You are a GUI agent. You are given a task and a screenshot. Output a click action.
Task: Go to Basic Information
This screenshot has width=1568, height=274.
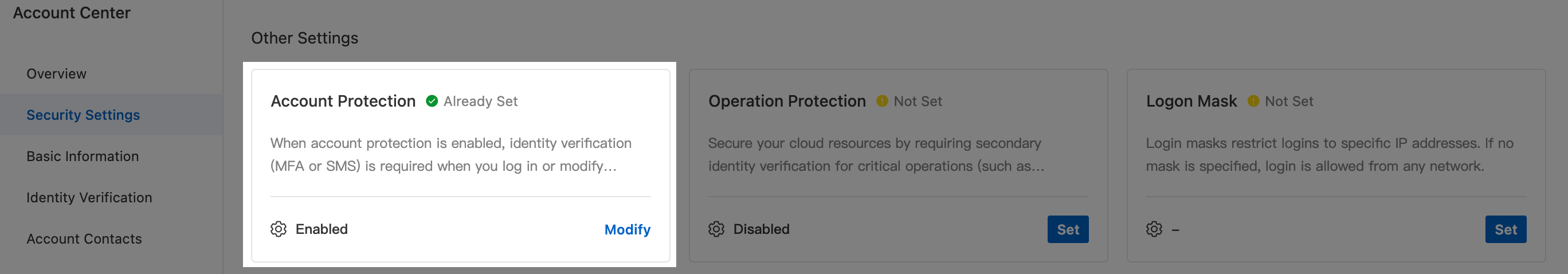pyautogui.click(x=82, y=156)
